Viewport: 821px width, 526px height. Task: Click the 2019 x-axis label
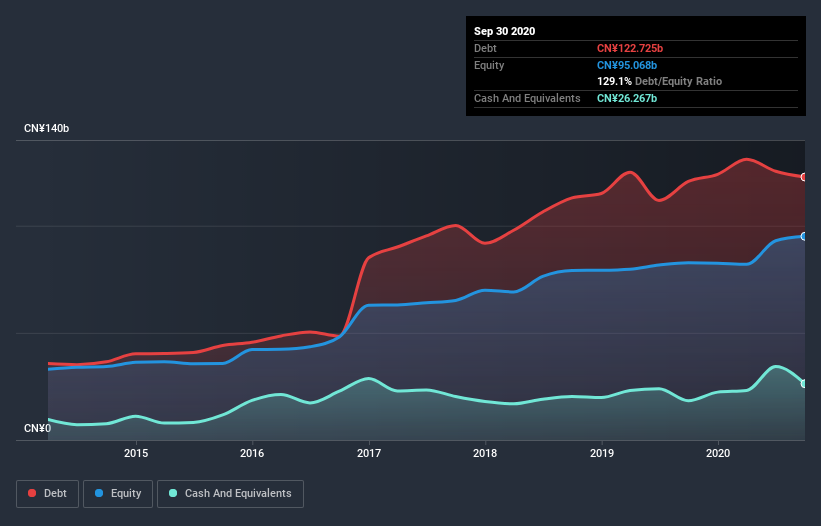[x=602, y=453]
